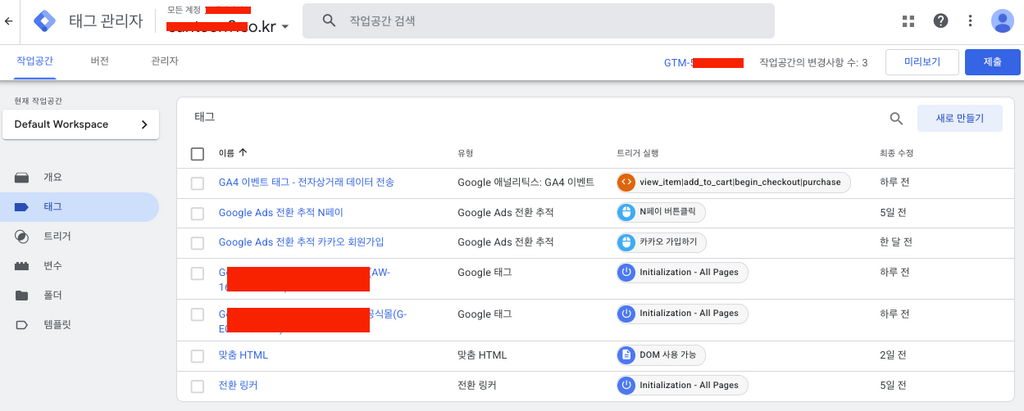Open the 전환 링커 tag link
The height and width of the screenshot is (411, 1024).
tap(238, 386)
